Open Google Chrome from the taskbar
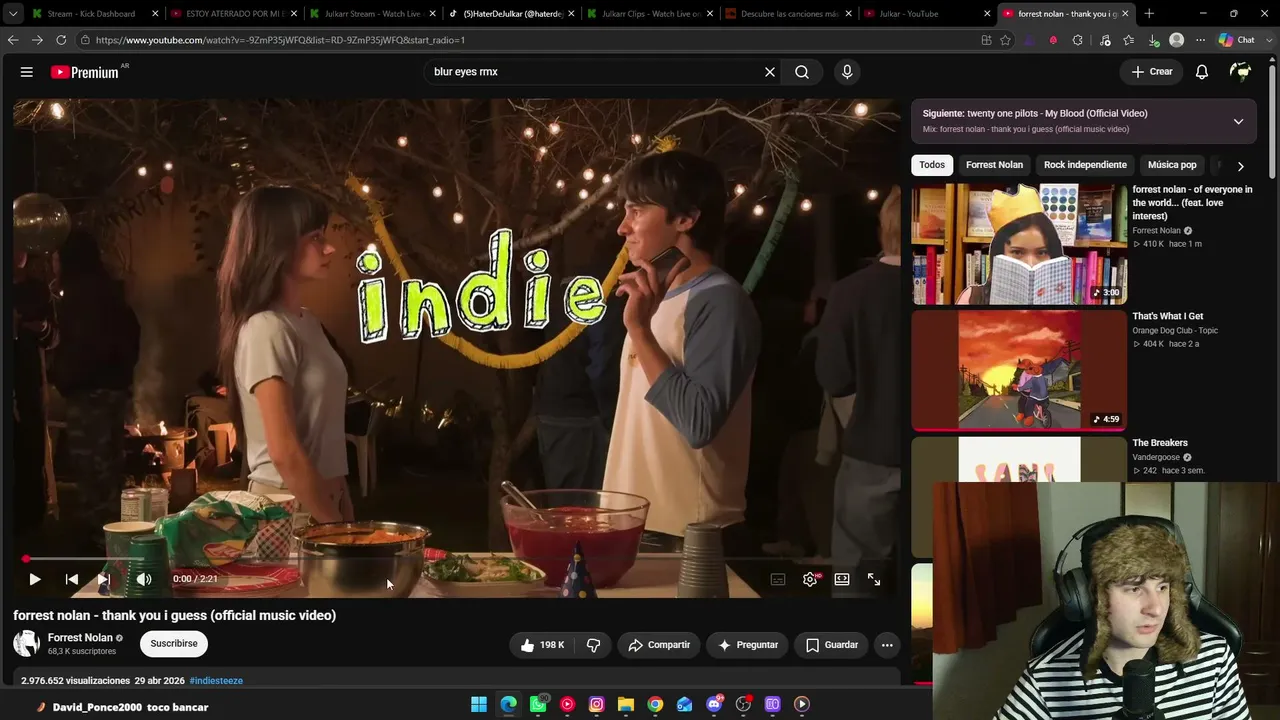Image resolution: width=1280 pixels, height=720 pixels. (655, 704)
